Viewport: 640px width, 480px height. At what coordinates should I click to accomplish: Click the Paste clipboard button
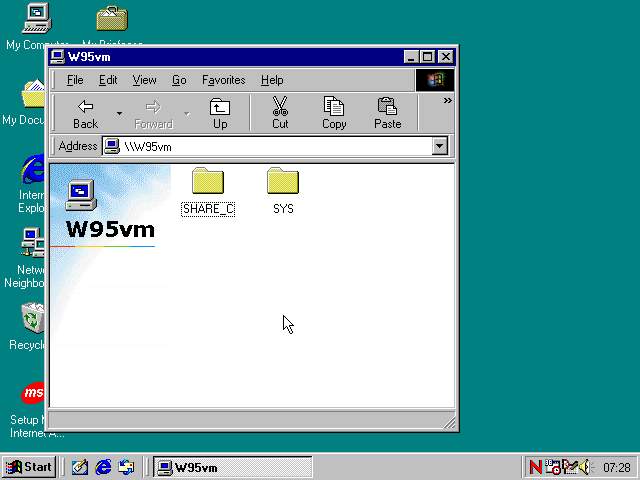(x=387, y=113)
